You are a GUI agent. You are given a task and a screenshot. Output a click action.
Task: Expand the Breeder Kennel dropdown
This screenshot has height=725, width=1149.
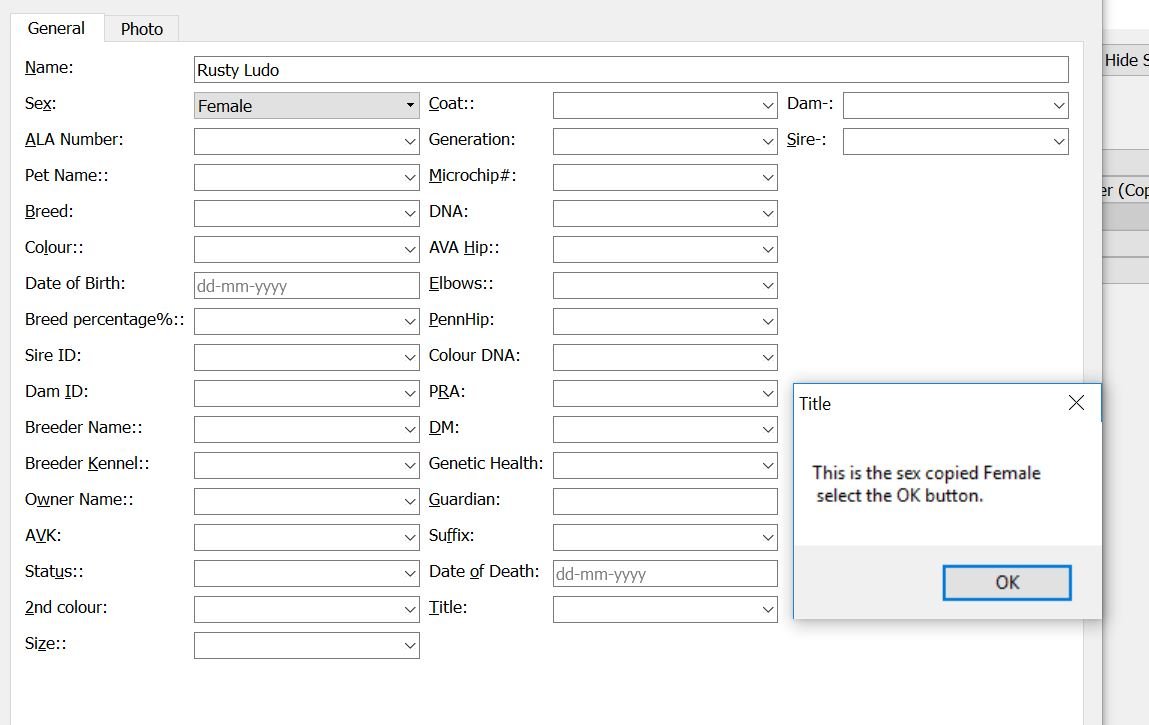409,466
